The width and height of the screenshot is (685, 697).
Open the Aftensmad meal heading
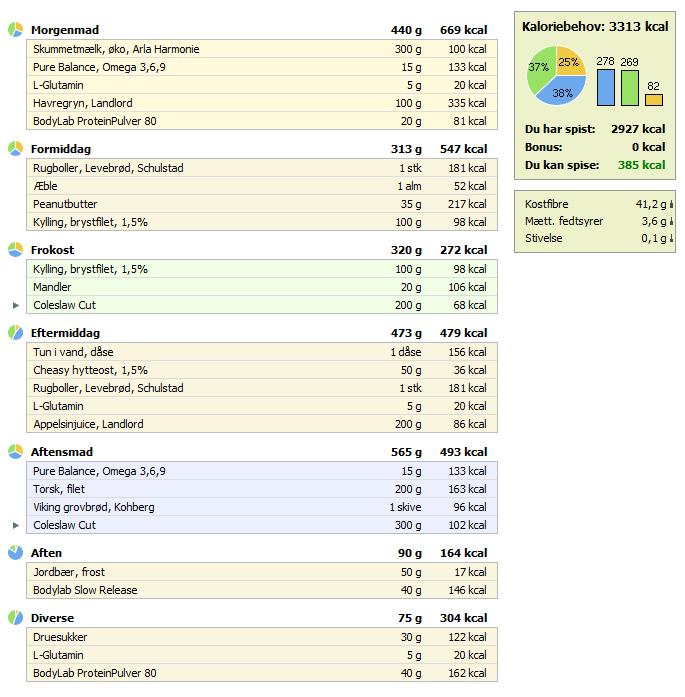tap(62, 452)
